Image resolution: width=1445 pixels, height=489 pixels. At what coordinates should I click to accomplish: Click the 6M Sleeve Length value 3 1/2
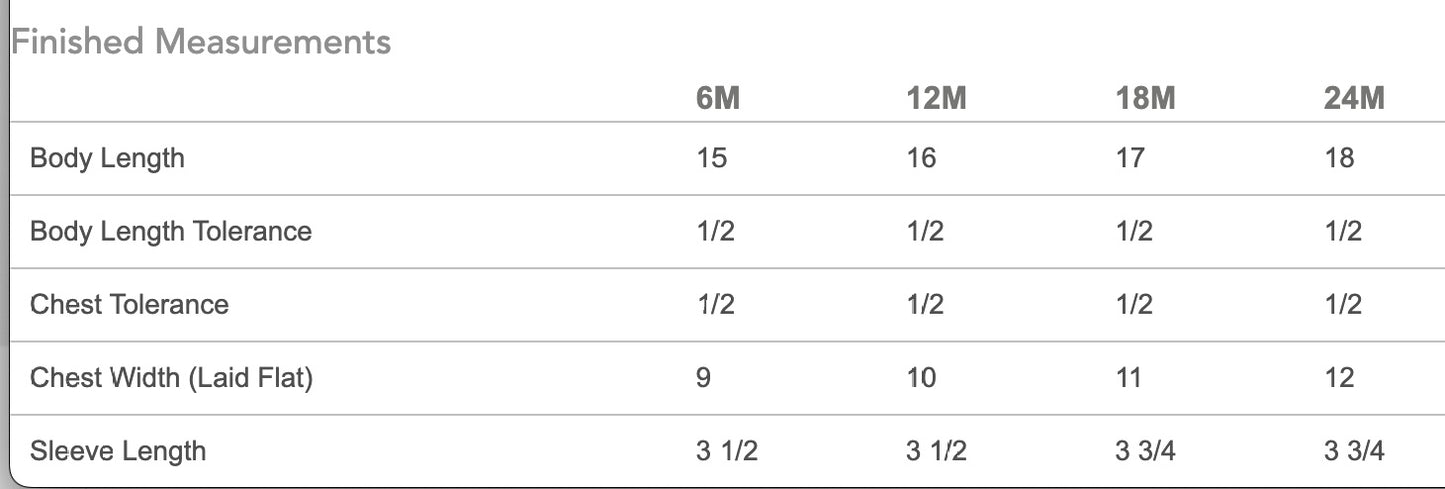[727, 451]
